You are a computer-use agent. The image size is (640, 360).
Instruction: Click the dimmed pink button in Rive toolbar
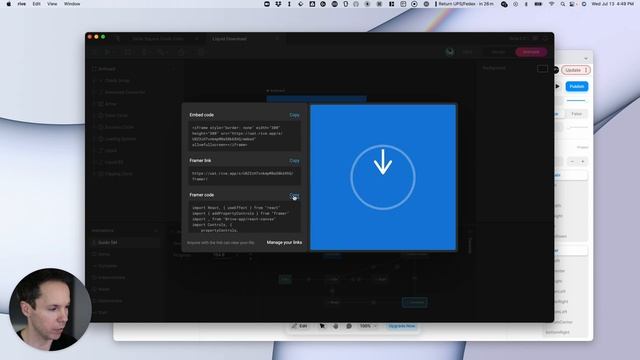[531, 52]
